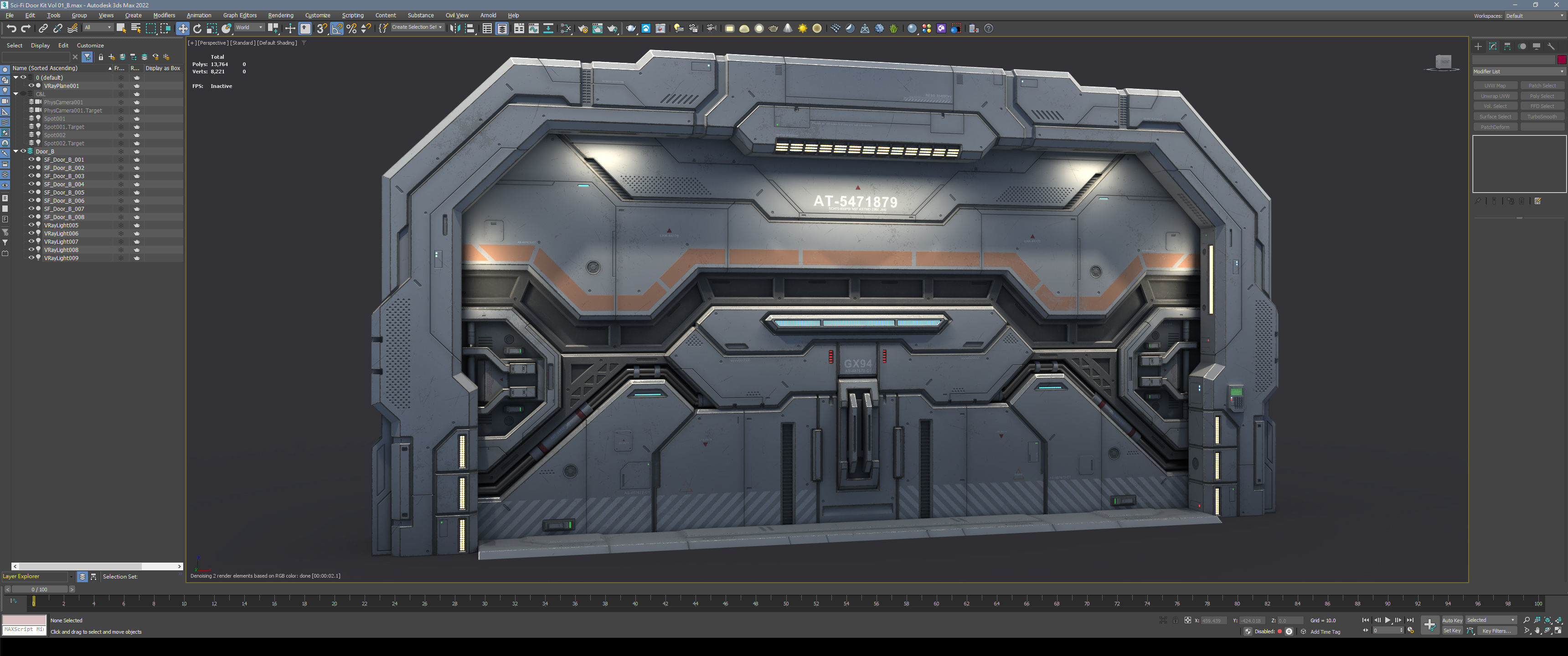Click the Undo arrow icon
This screenshot has width=1568, height=656.
point(11,28)
